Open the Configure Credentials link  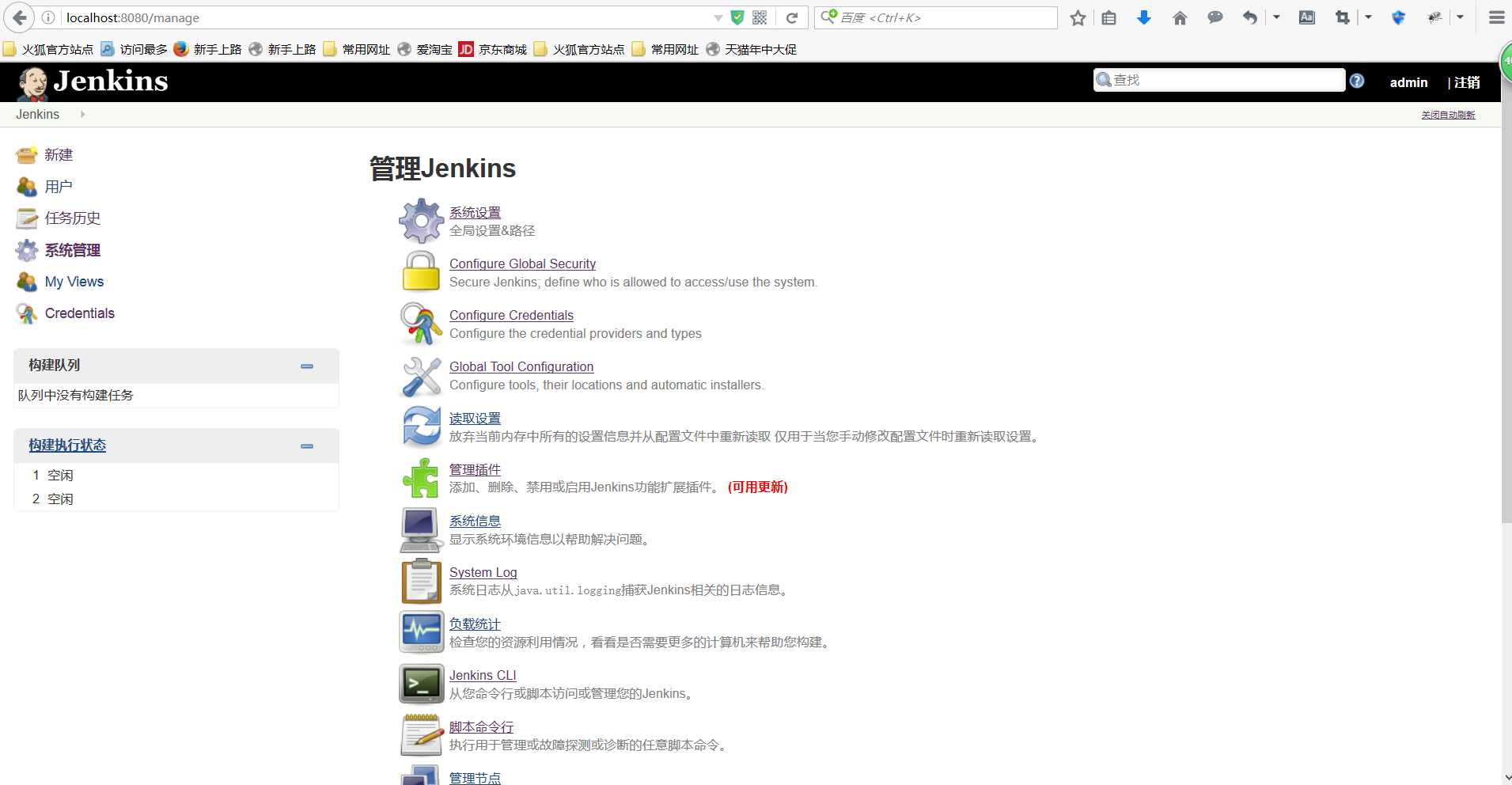tap(511, 315)
